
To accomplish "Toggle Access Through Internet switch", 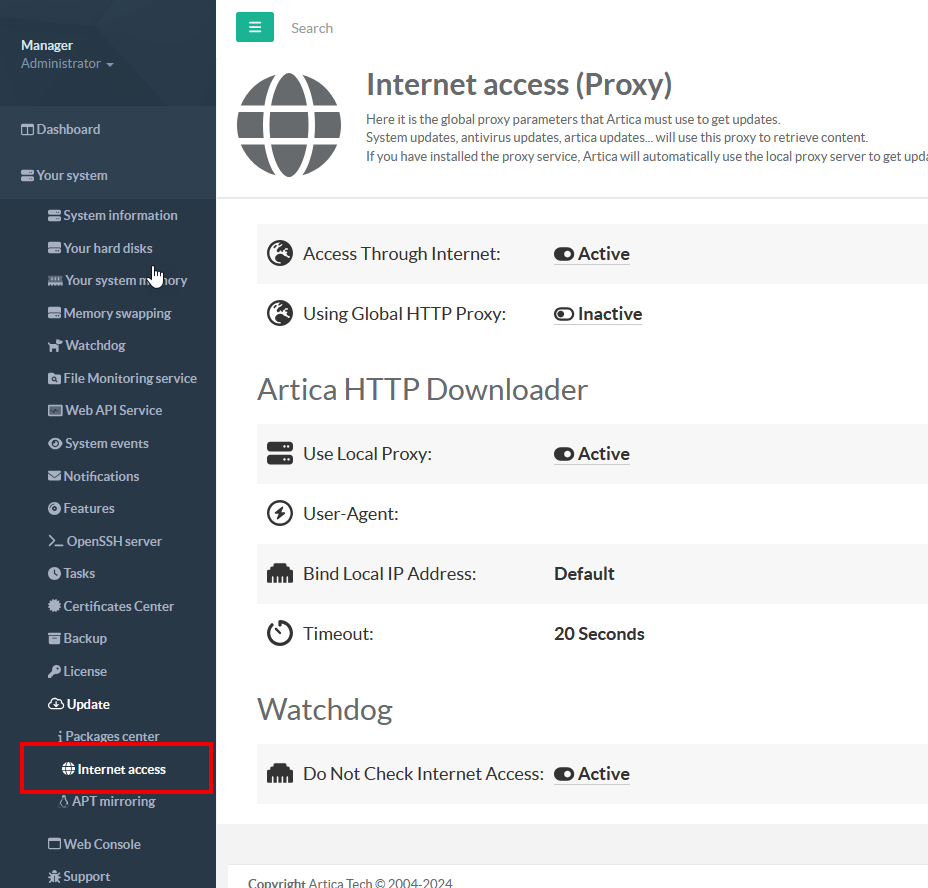I will point(564,255).
